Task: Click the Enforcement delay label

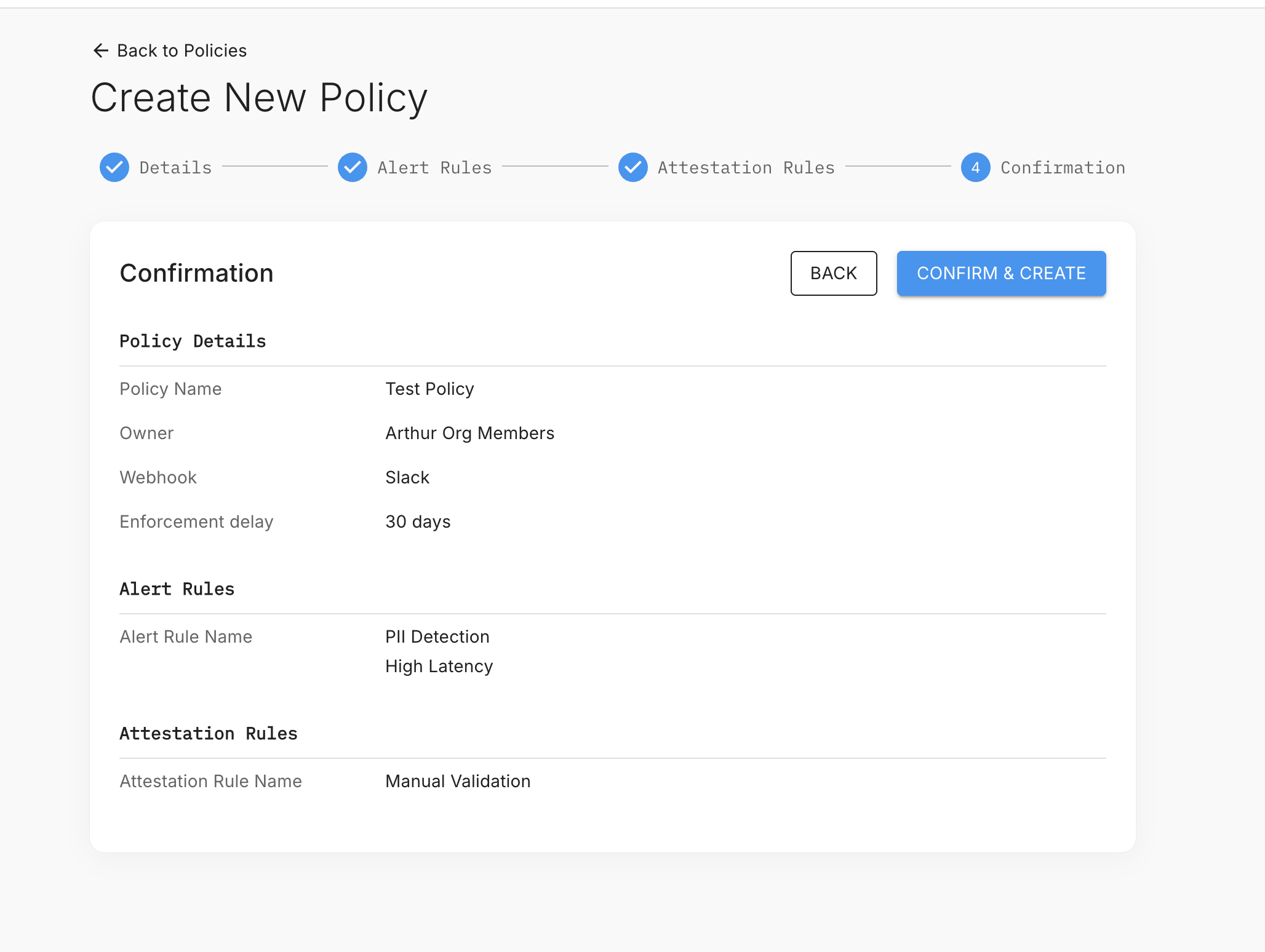Action: [196, 522]
